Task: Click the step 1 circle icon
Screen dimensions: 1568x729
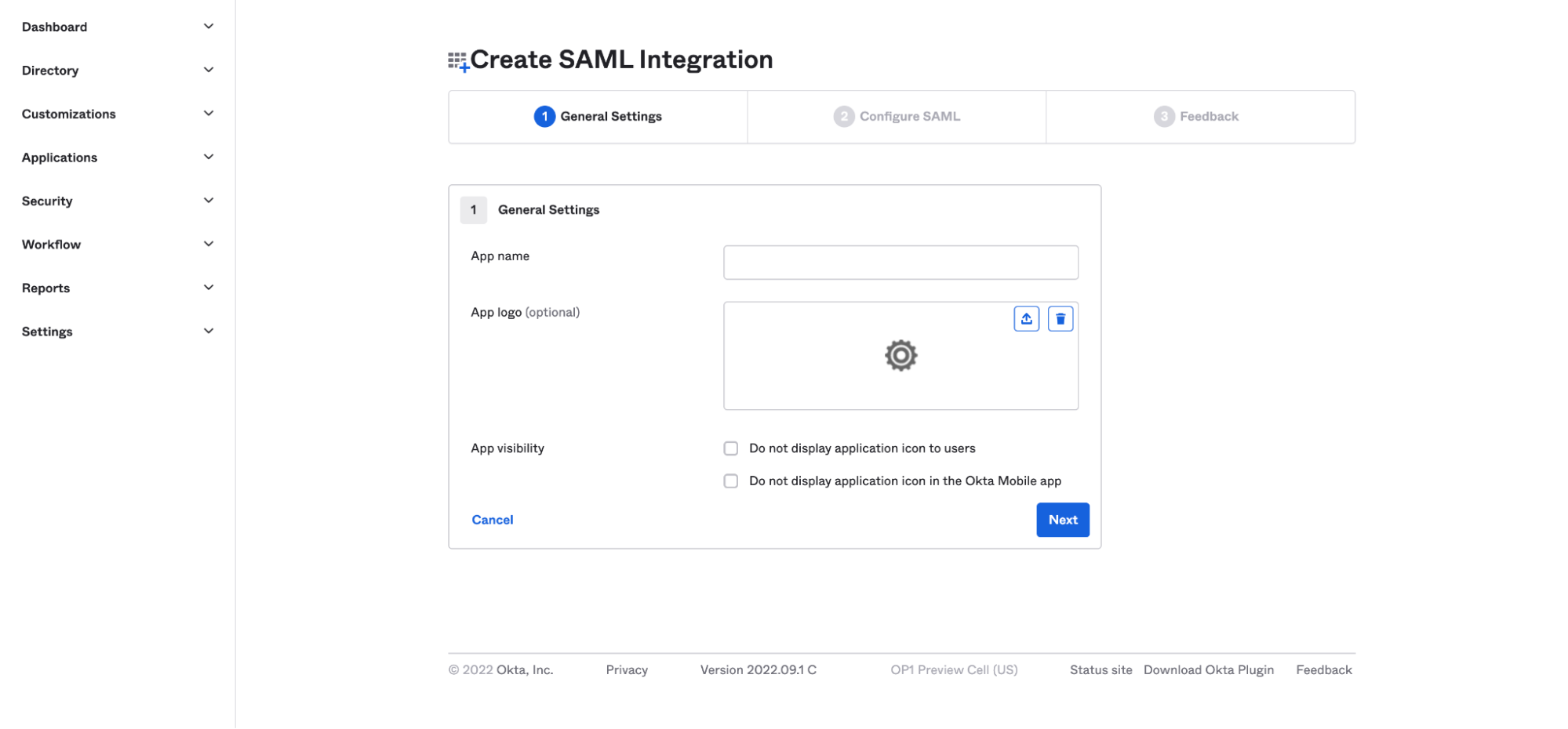Action: click(544, 117)
